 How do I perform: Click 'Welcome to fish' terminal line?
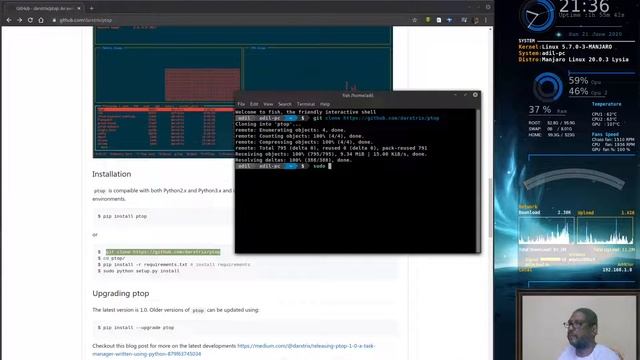pyautogui.click(x=306, y=112)
